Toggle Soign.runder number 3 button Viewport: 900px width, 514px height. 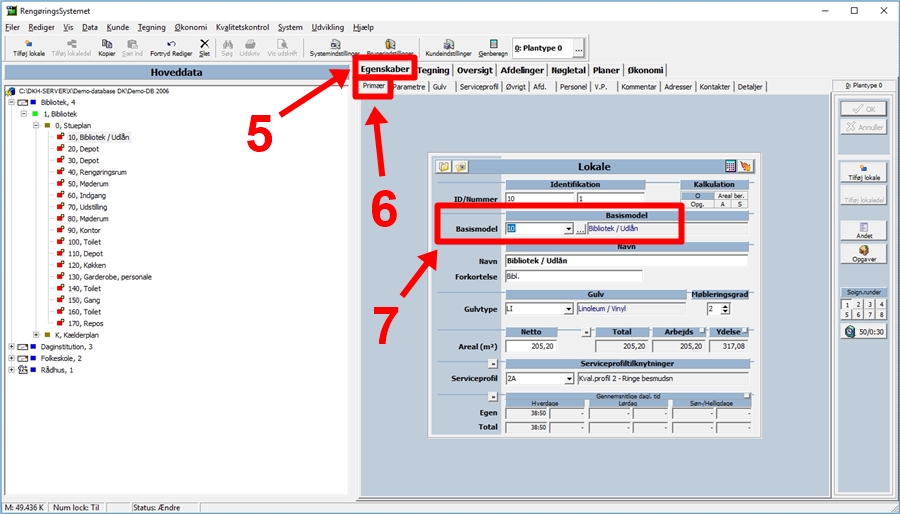coord(870,305)
